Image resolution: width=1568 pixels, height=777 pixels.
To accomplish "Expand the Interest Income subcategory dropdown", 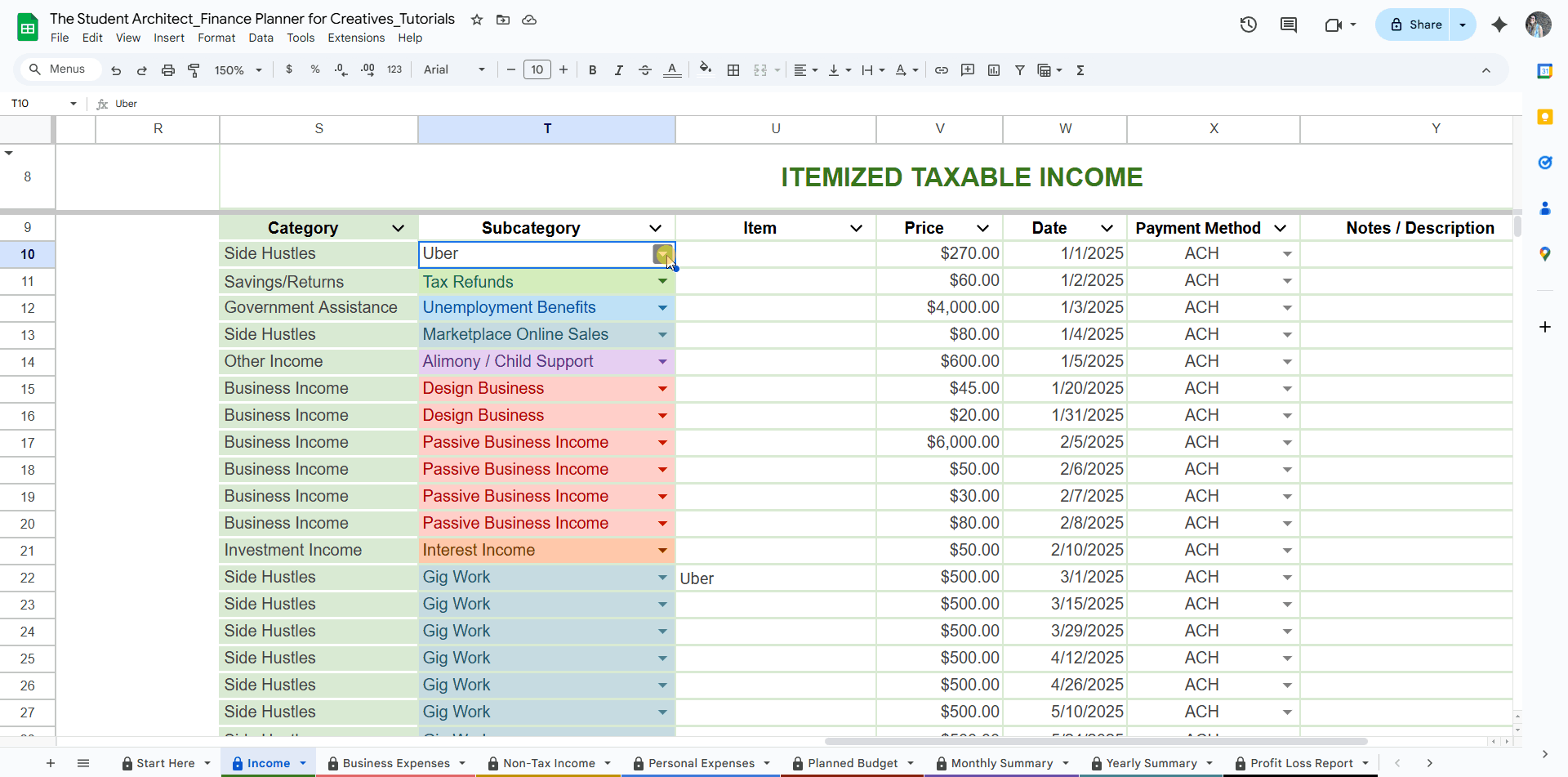I will point(662,550).
